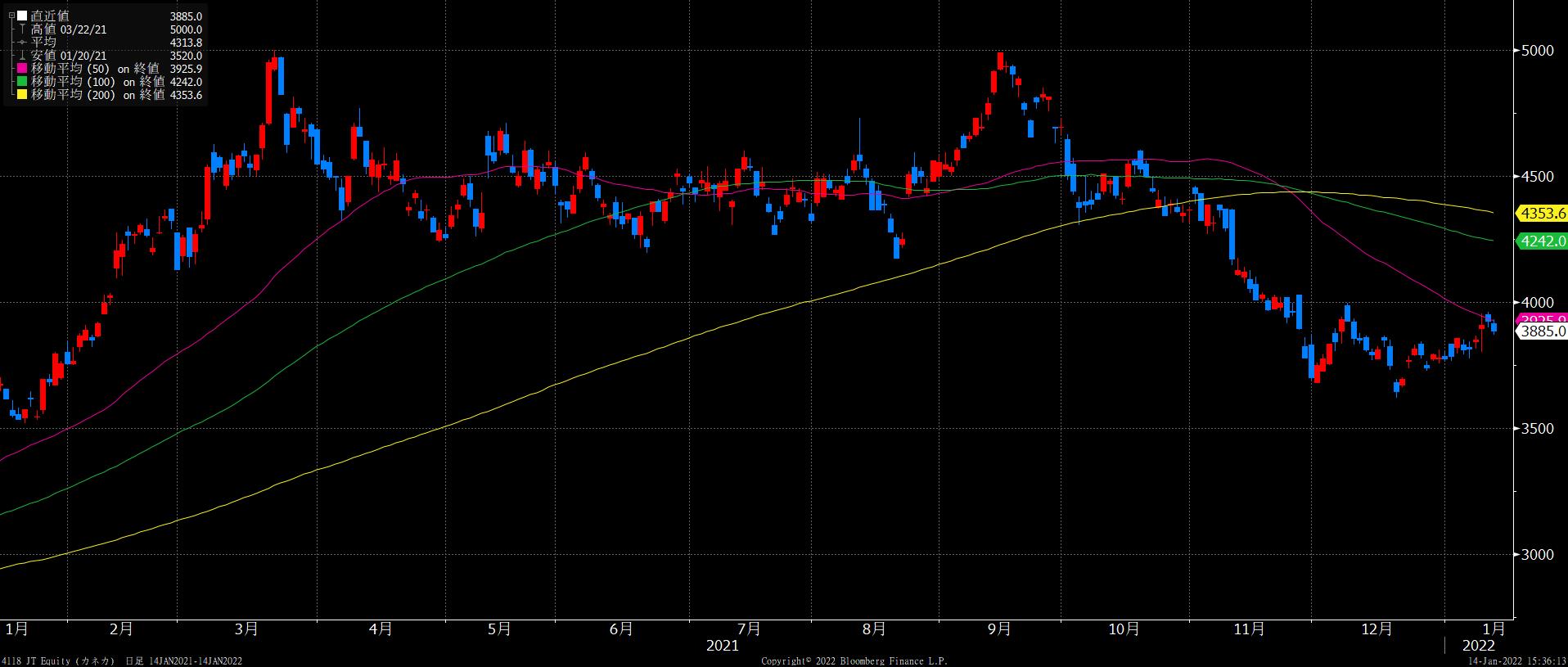The width and height of the screenshot is (1568, 667).
Task: Click the green 100-day moving average swatch
Action: (22, 82)
